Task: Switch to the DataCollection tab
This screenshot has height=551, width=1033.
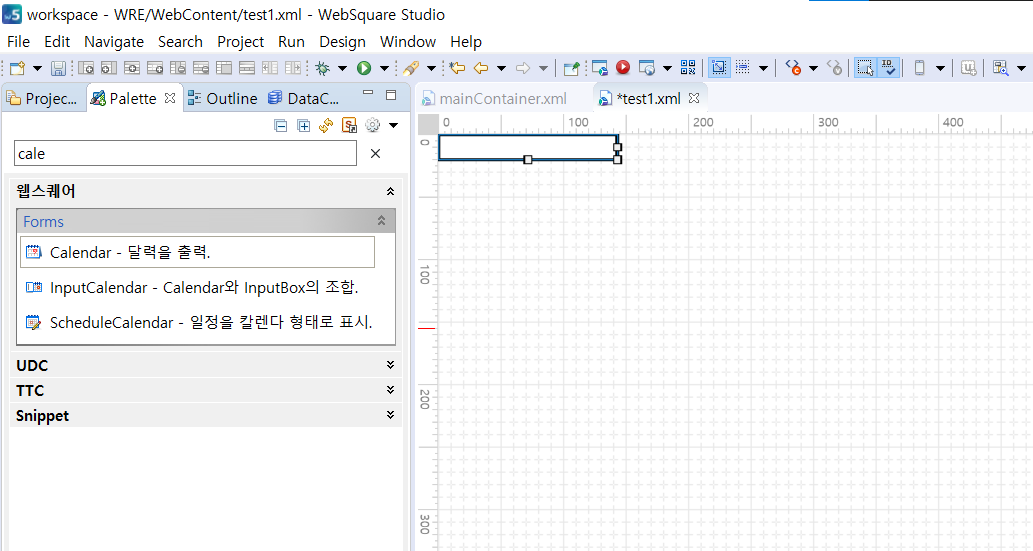Action: (x=304, y=98)
